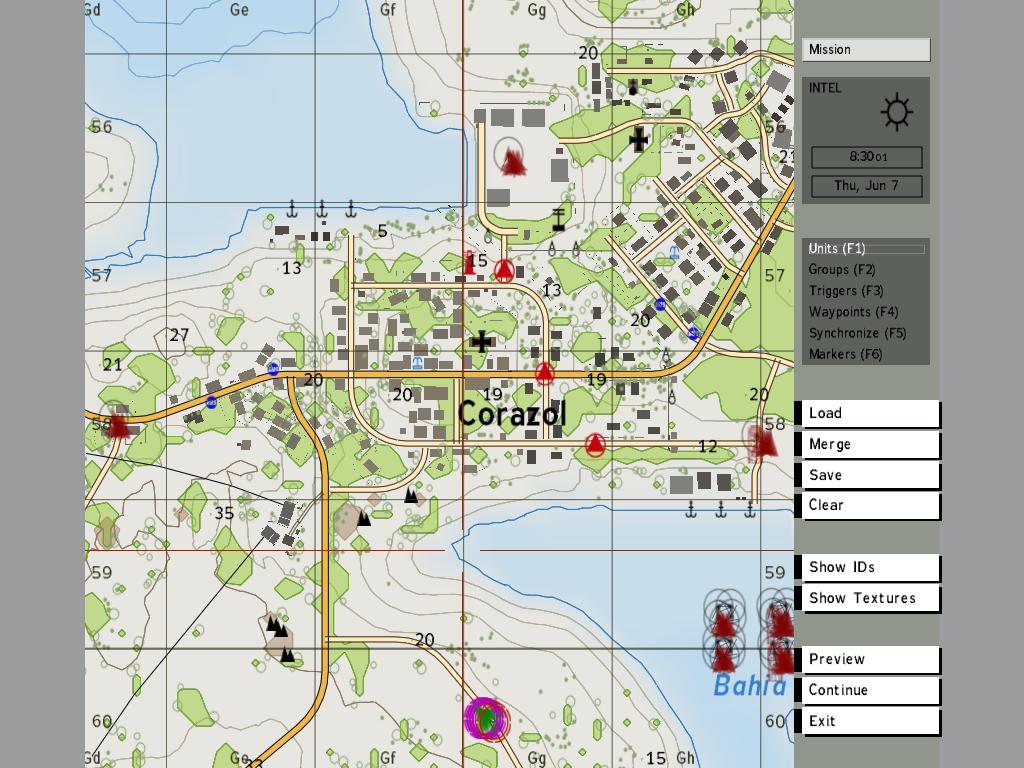Select the dark red unit inside the grey circle north of town
This screenshot has width=1024, height=768.
513,162
